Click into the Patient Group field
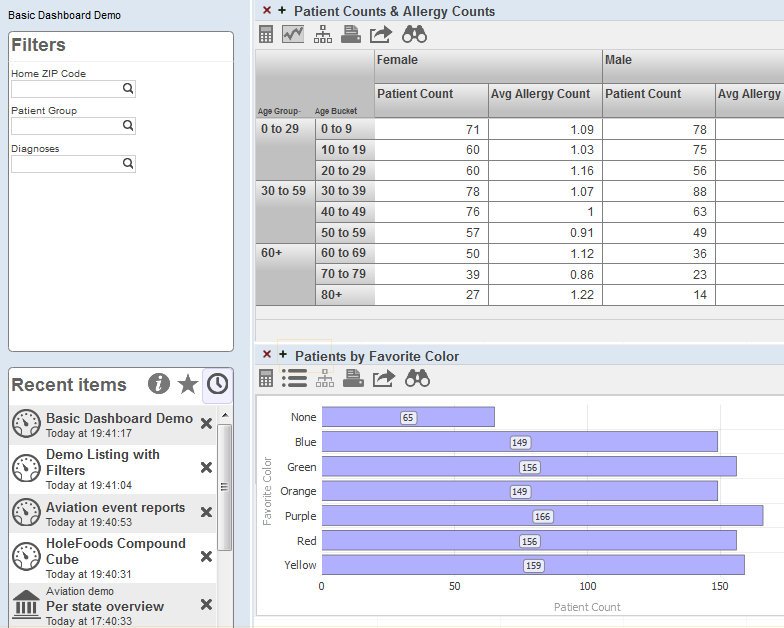Image resolution: width=784 pixels, height=628 pixels. (x=73, y=126)
